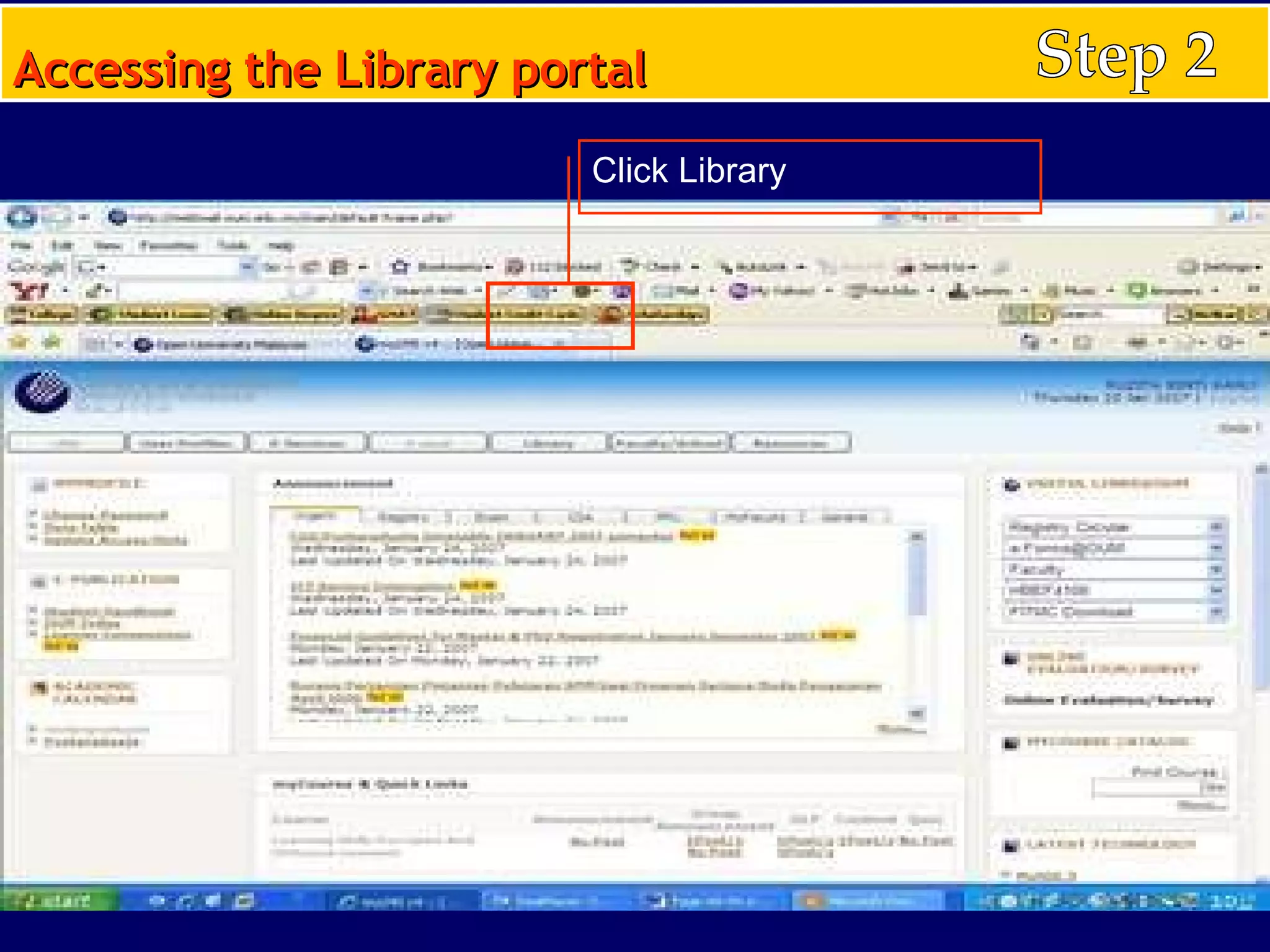This screenshot has height=952, width=1270.
Task: Select the Registry announcement tab
Action: pyautogui.click(x=403, y=517)
